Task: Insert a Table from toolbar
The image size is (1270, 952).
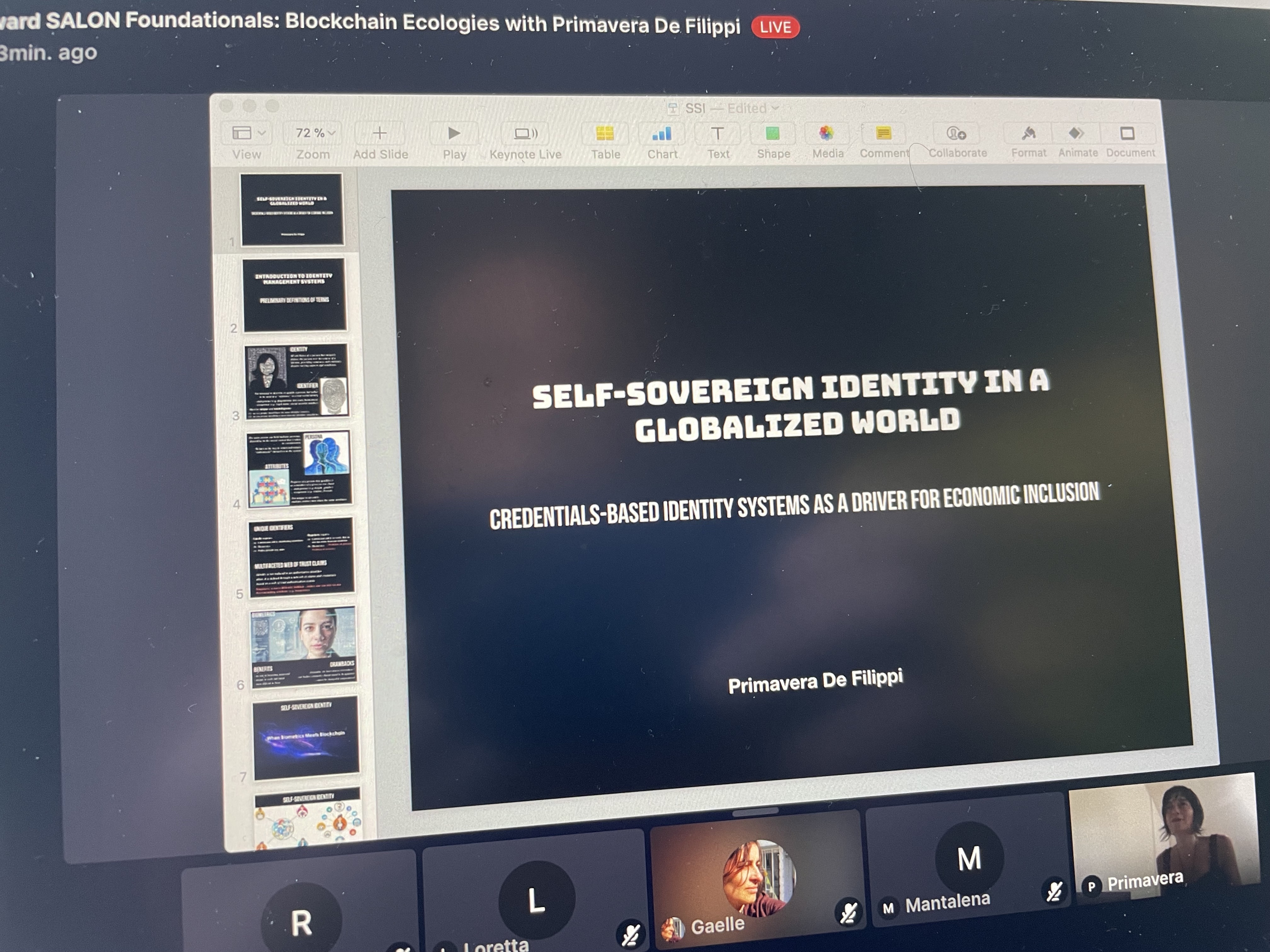Action: coord(604,134)
